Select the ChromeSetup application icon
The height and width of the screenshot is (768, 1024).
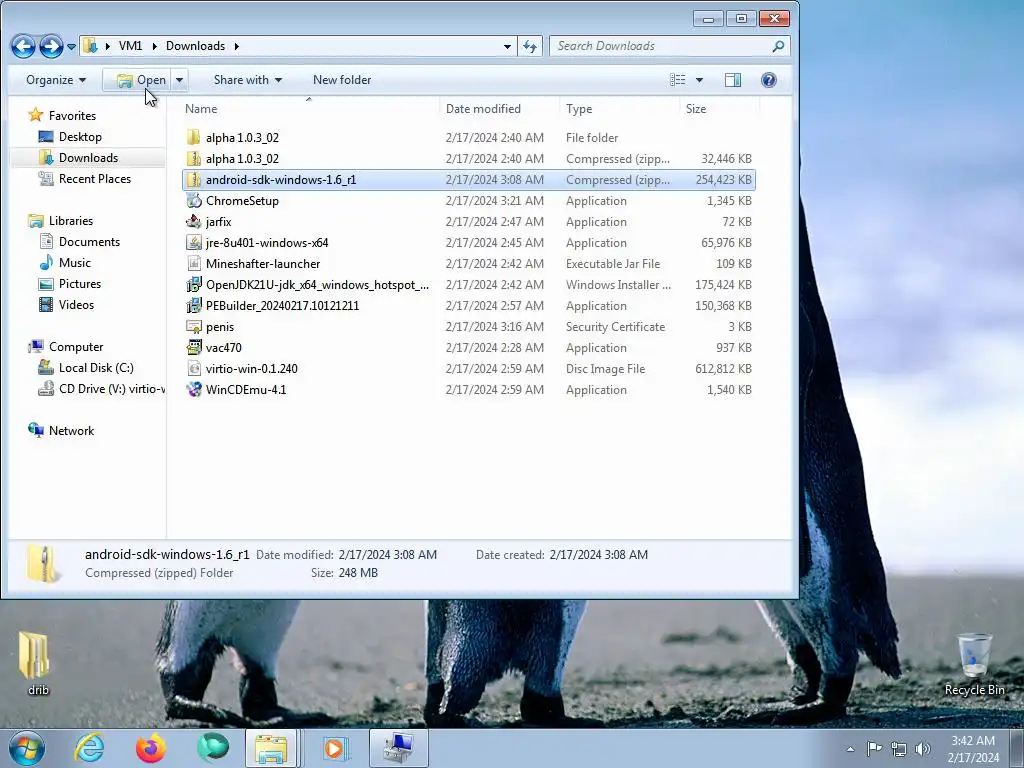pyautogui.click(x=193, y=200)
